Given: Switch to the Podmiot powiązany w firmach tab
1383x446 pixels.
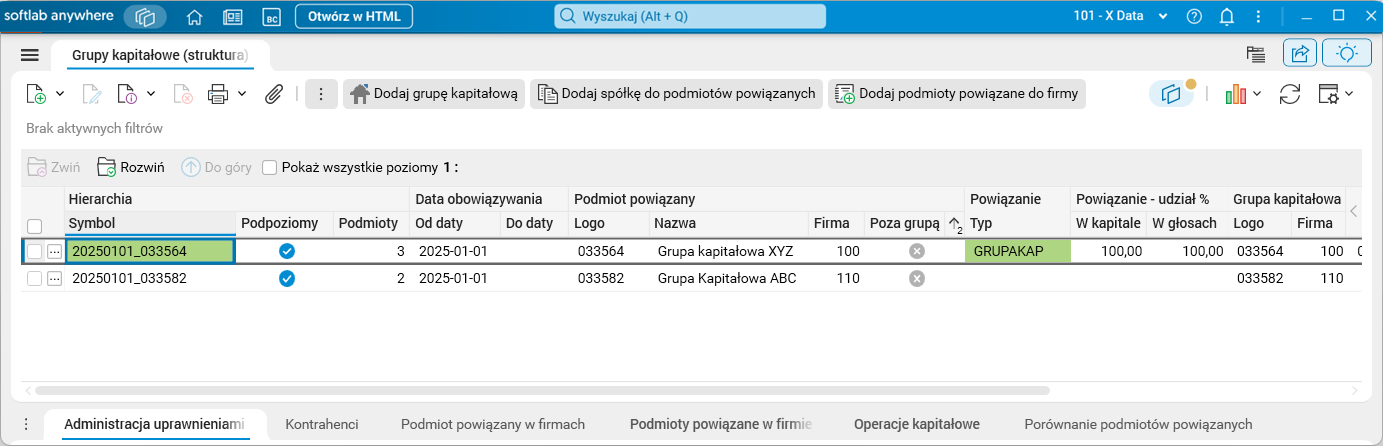Looking at the screenshot, I should tap(493, 424).
